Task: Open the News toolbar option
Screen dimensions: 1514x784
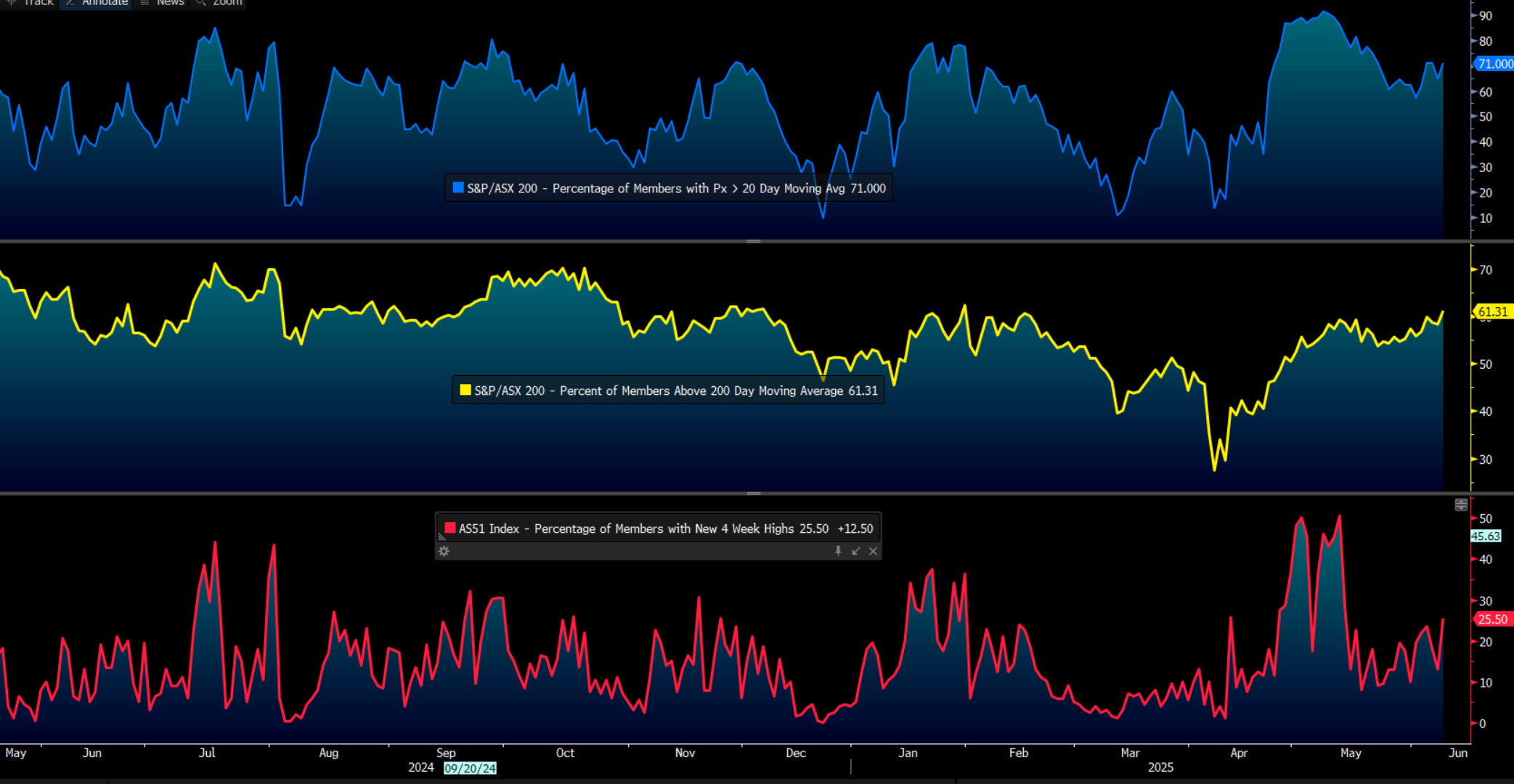Action: pos(170,3)
